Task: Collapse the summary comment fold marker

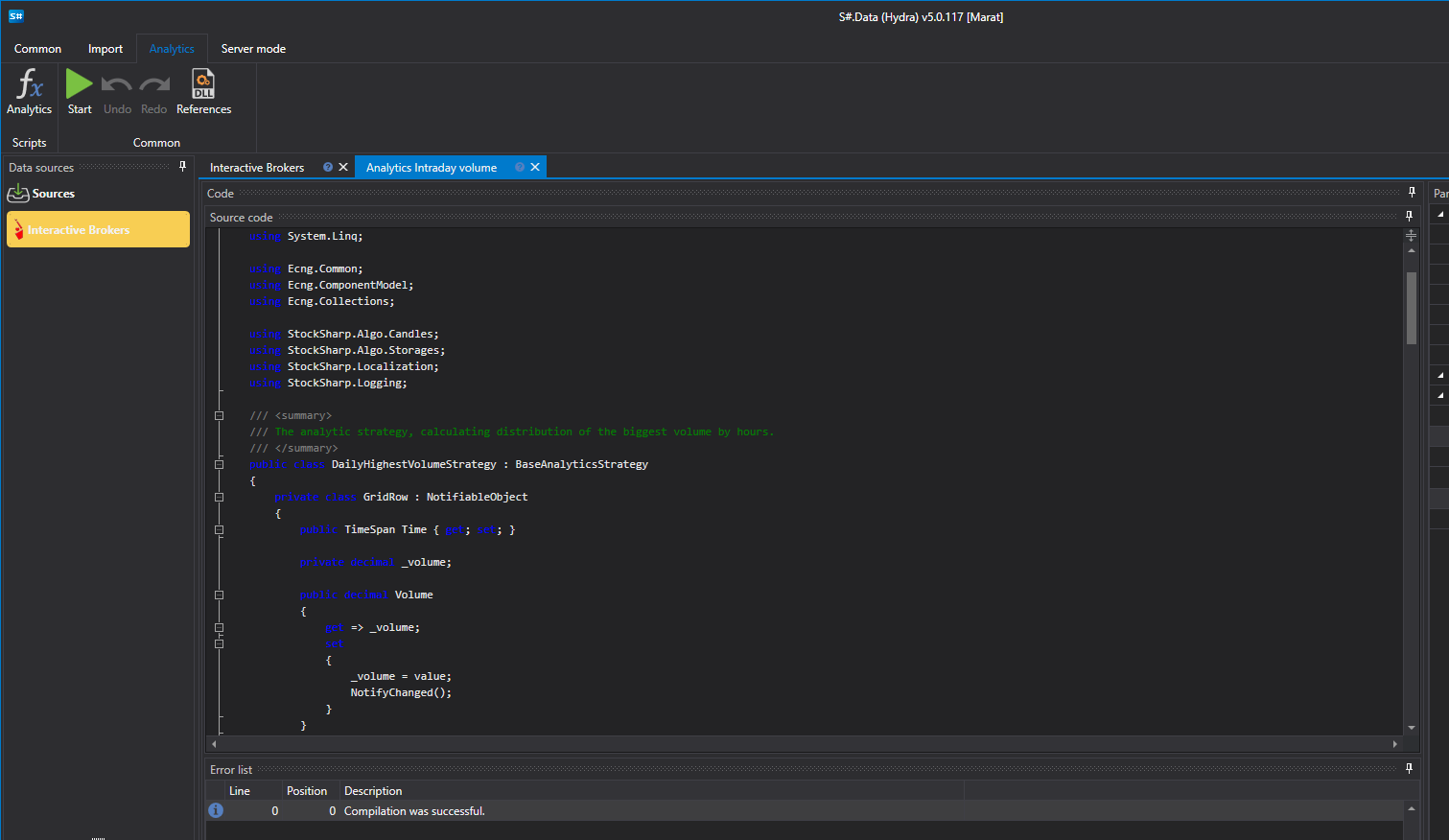Action: [219, 415]
